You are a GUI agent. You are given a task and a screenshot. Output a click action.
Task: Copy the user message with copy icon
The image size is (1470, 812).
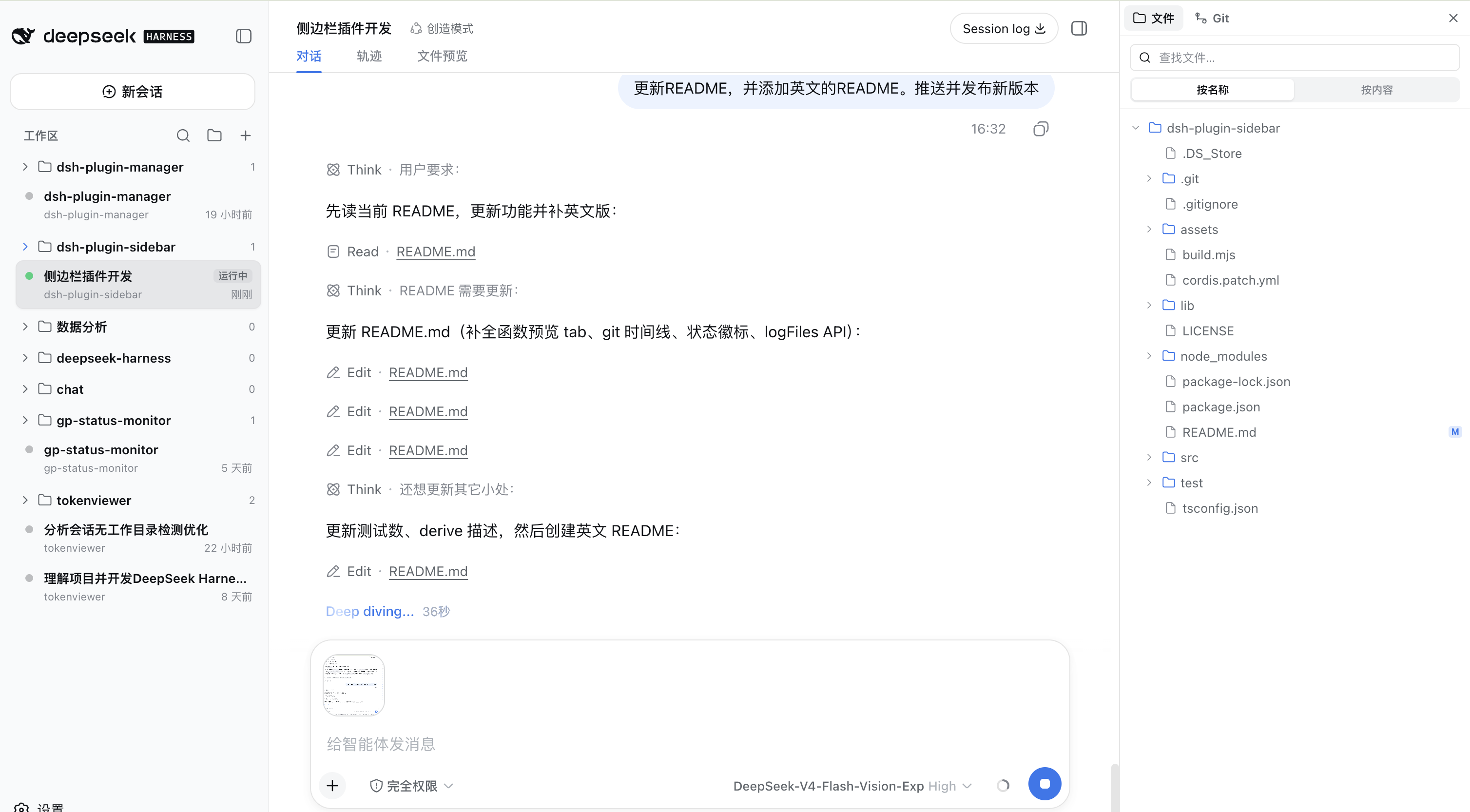click(x=1041, y=129)
